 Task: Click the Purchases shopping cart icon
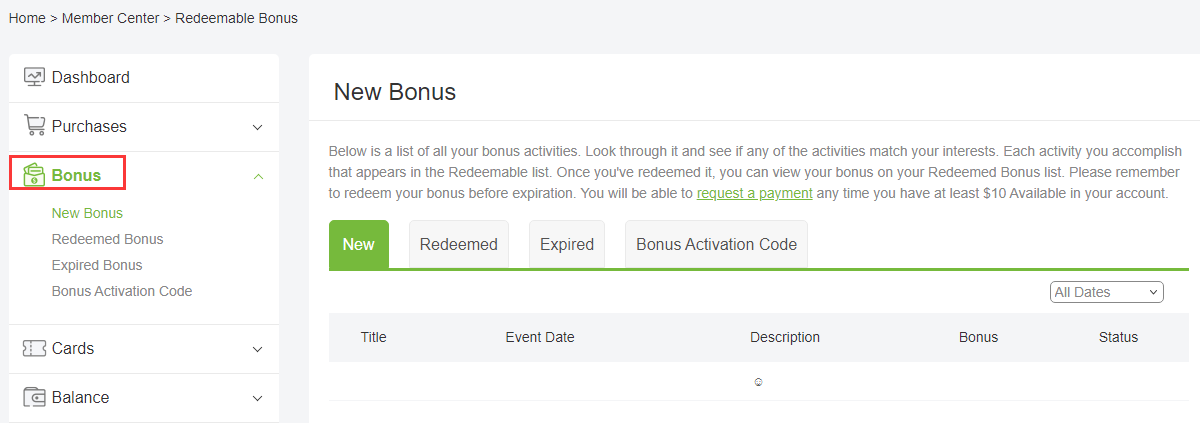(35, 126)
